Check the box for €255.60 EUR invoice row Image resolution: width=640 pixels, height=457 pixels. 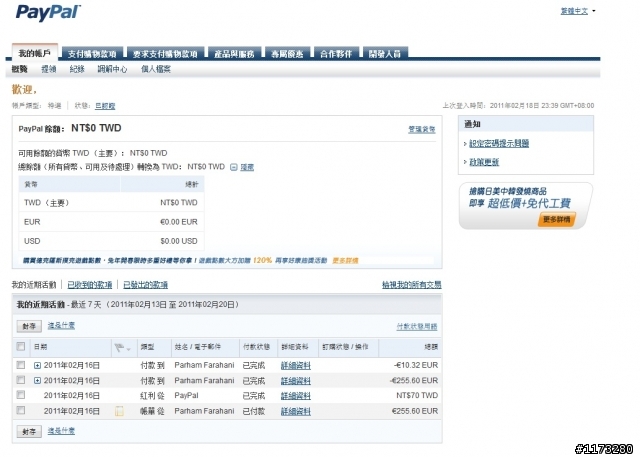20,410
